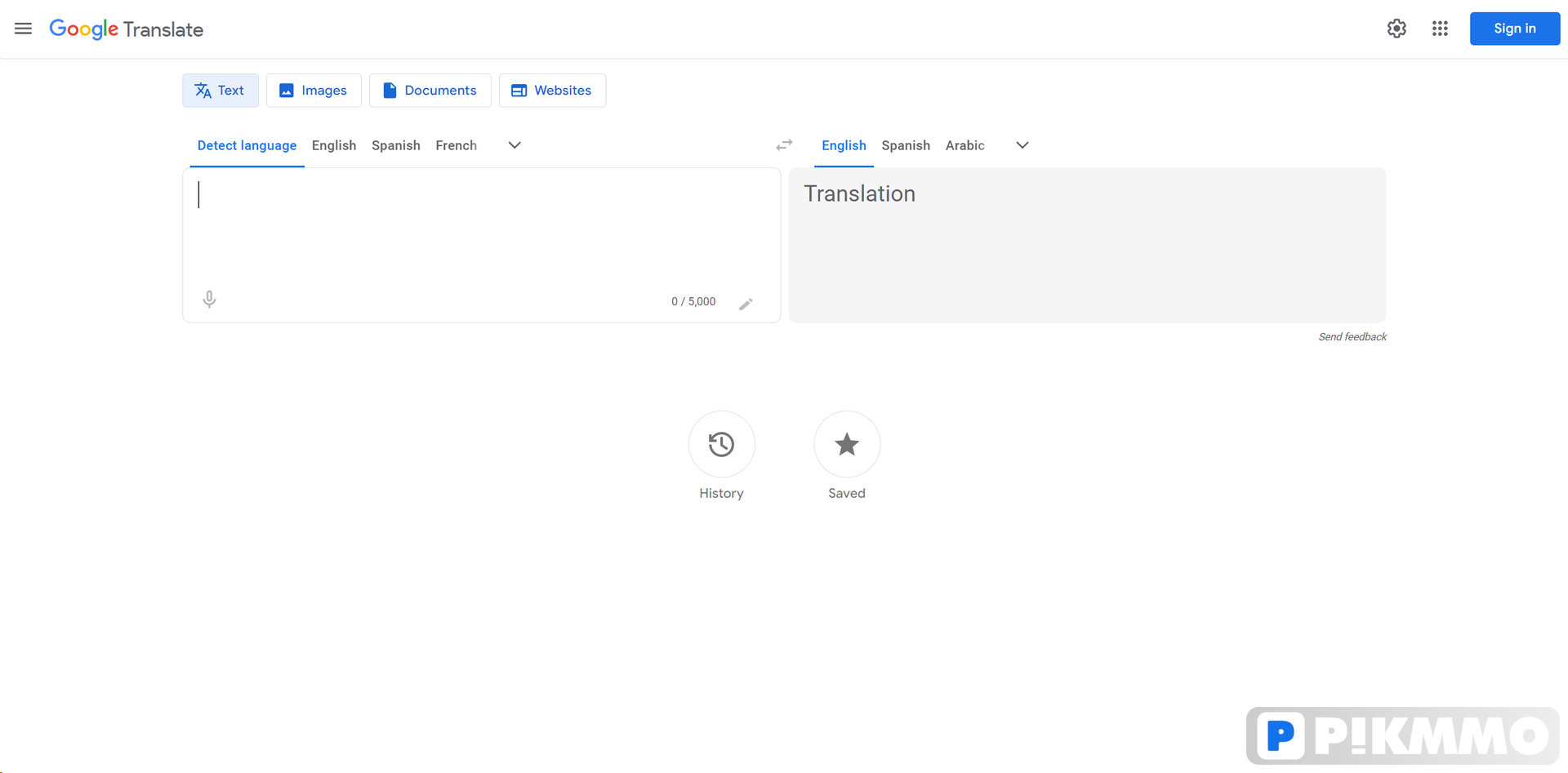The image size is (1568, 773).
Task: Switch to Websites translation mode
Action: tap(552, 91)
